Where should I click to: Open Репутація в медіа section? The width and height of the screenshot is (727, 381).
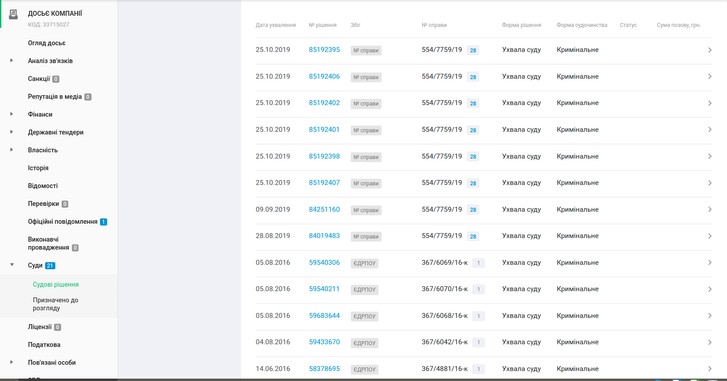tap(55, 96)
